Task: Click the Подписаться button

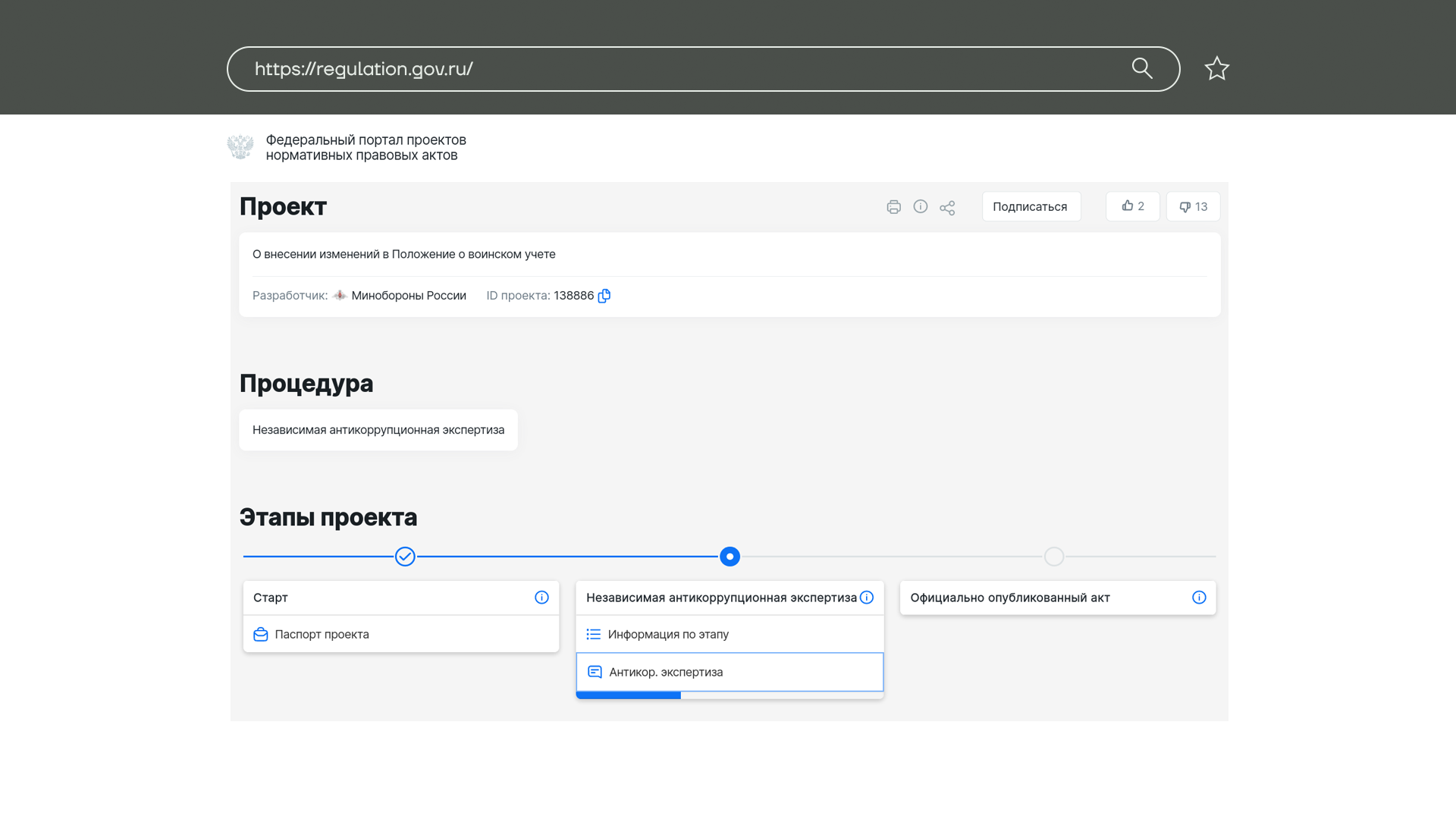Action: click(1031, 206)
